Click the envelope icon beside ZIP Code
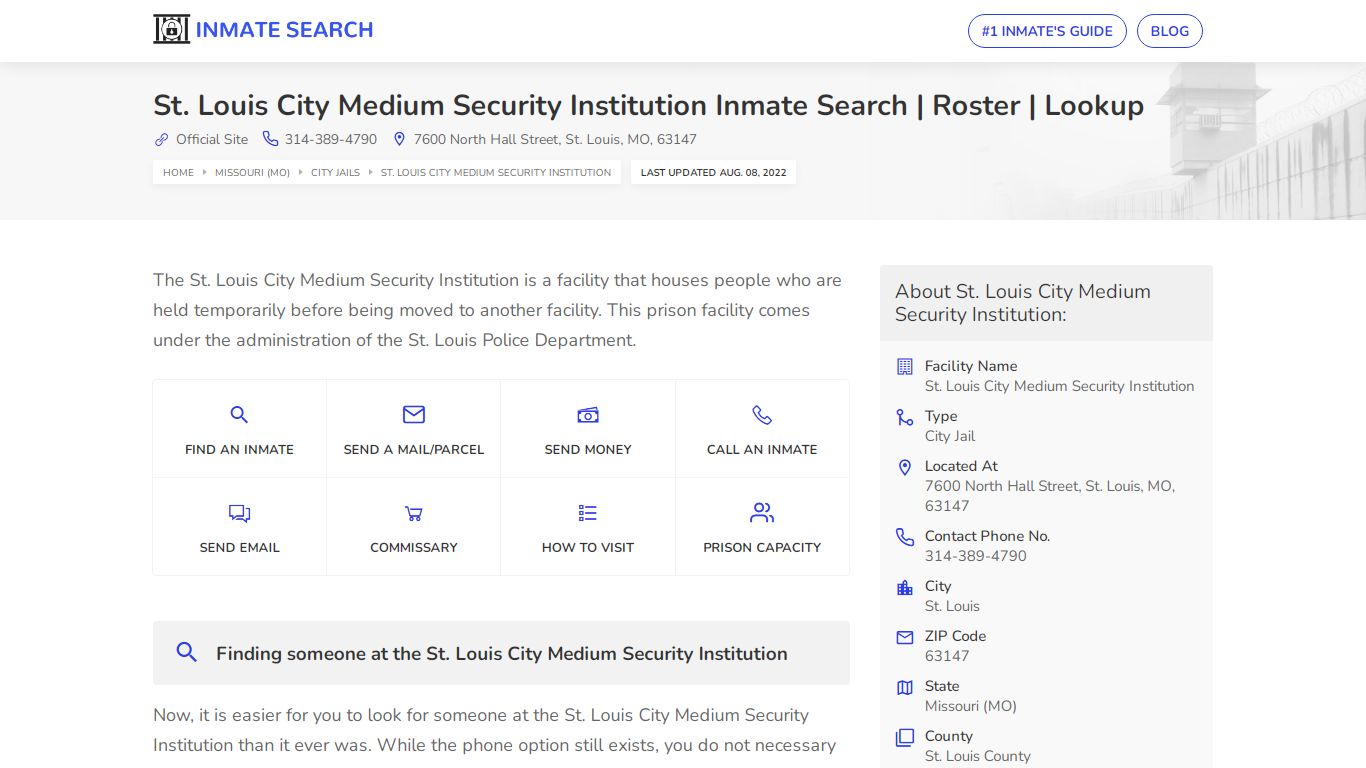The width and height of the screenshot is (1366, 768). click(x=905, y=637)
